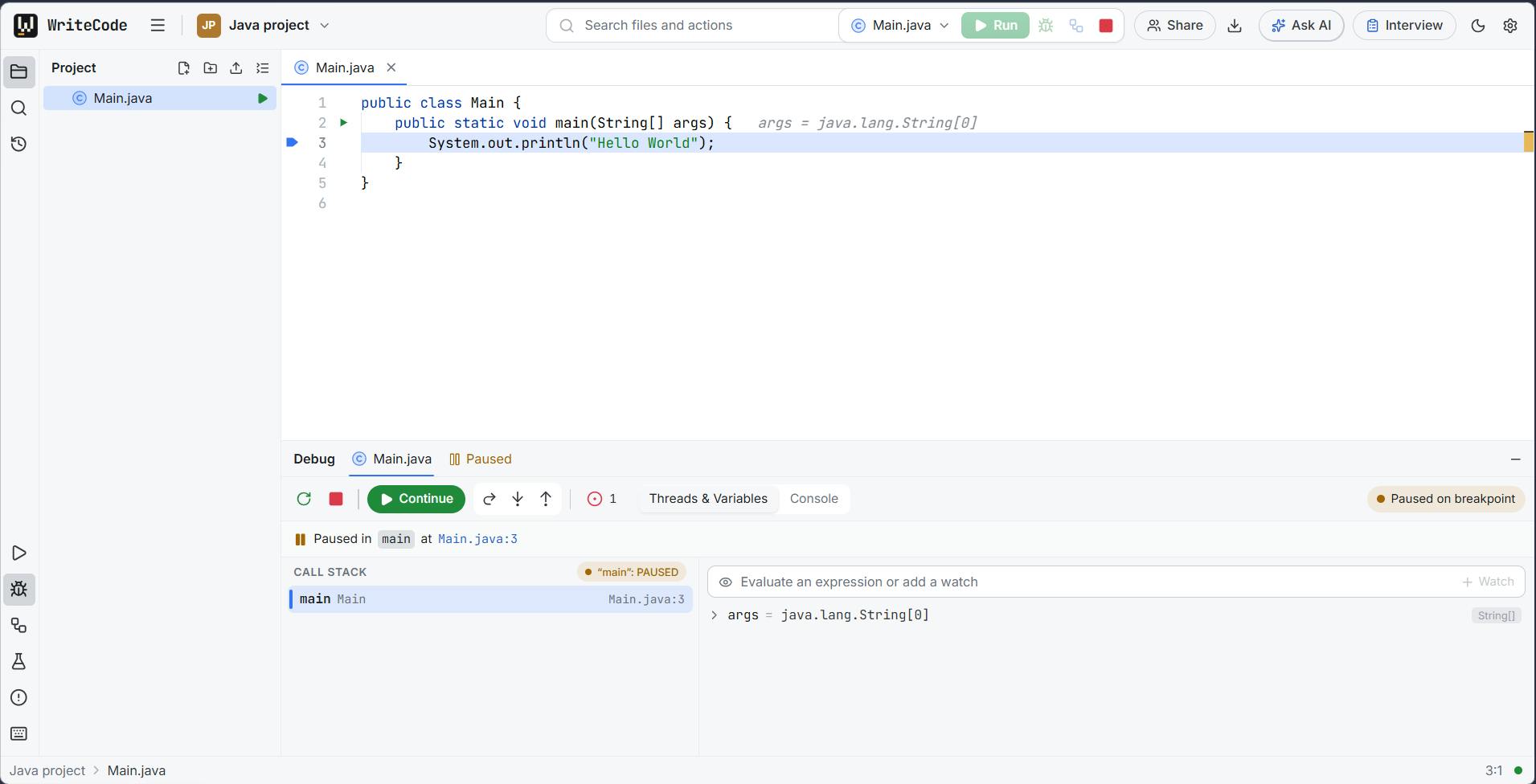Viewport: 1536px width, 784px height.
Task: Open the problems sidebar icon
Action: point(18,698)
